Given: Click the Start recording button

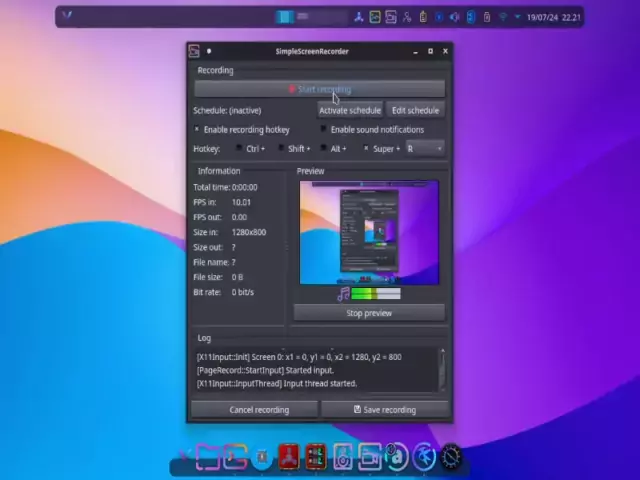Looking at the screenshot, I should pos(319,89).
